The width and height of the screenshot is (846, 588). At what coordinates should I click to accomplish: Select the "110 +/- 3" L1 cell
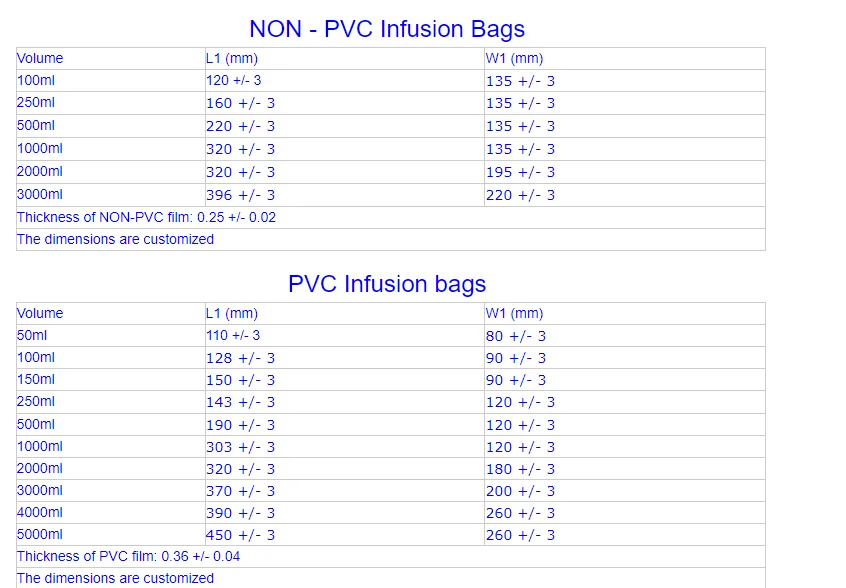[x=233, y=336]
